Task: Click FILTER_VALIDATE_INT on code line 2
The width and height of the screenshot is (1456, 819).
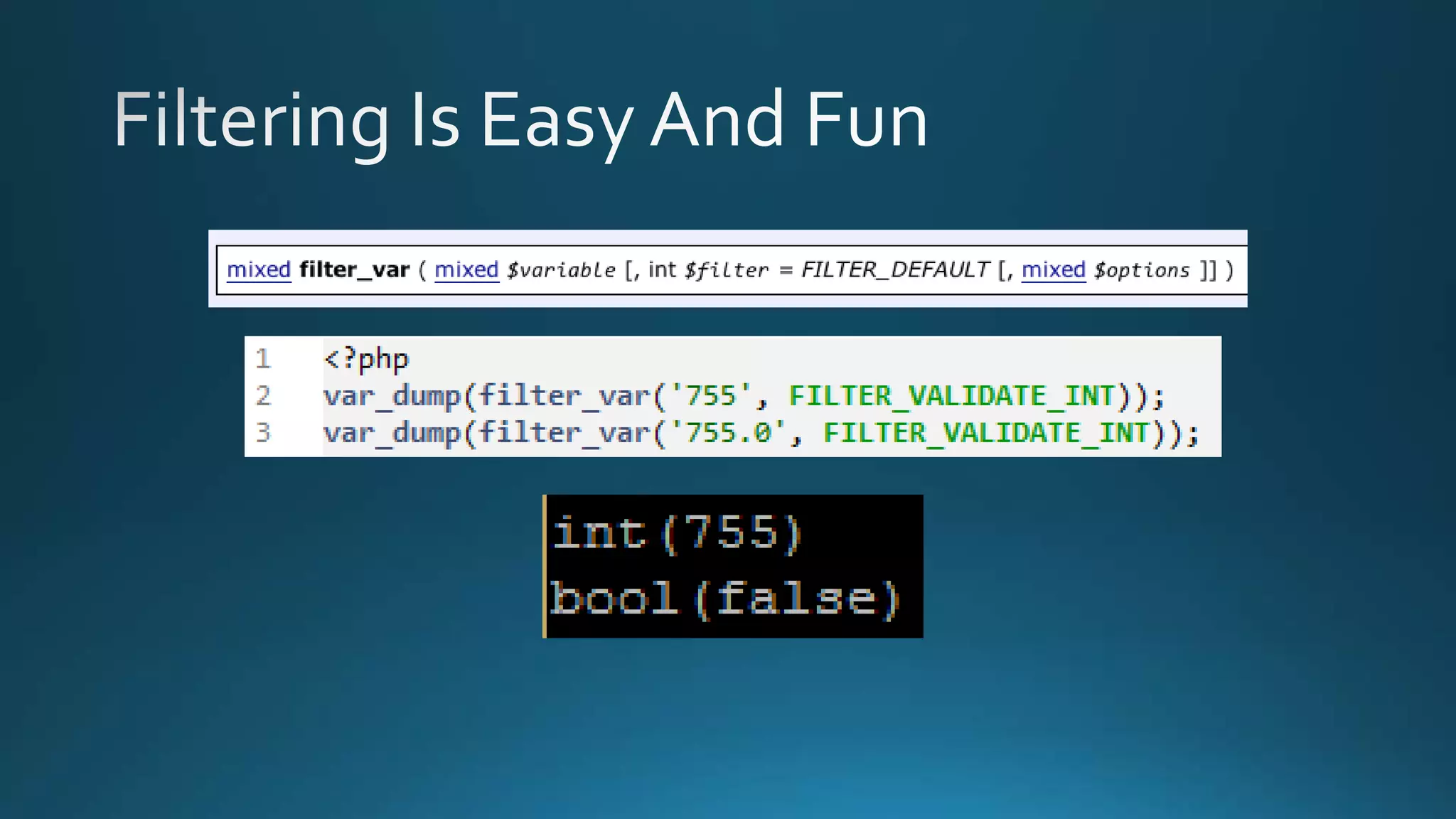Action: coord(952,396)
